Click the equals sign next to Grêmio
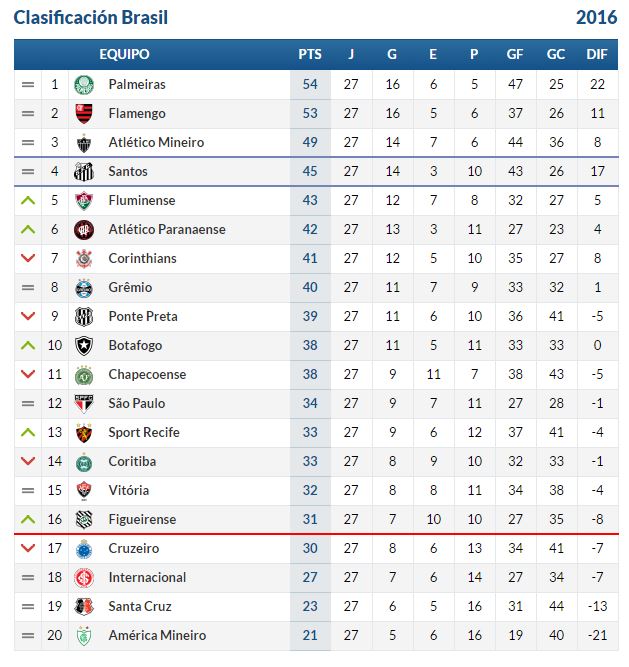Screen dimensions: 629x667 click(28, 288)
